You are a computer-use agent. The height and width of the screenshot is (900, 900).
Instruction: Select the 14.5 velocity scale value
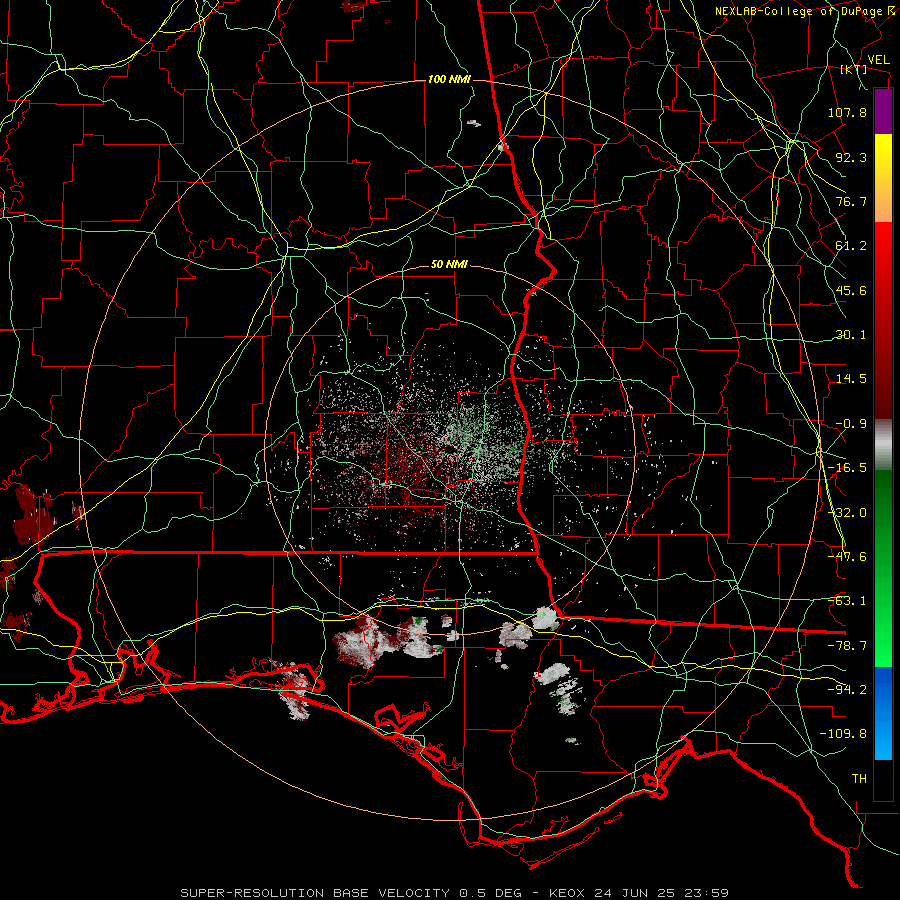point(851,379)
